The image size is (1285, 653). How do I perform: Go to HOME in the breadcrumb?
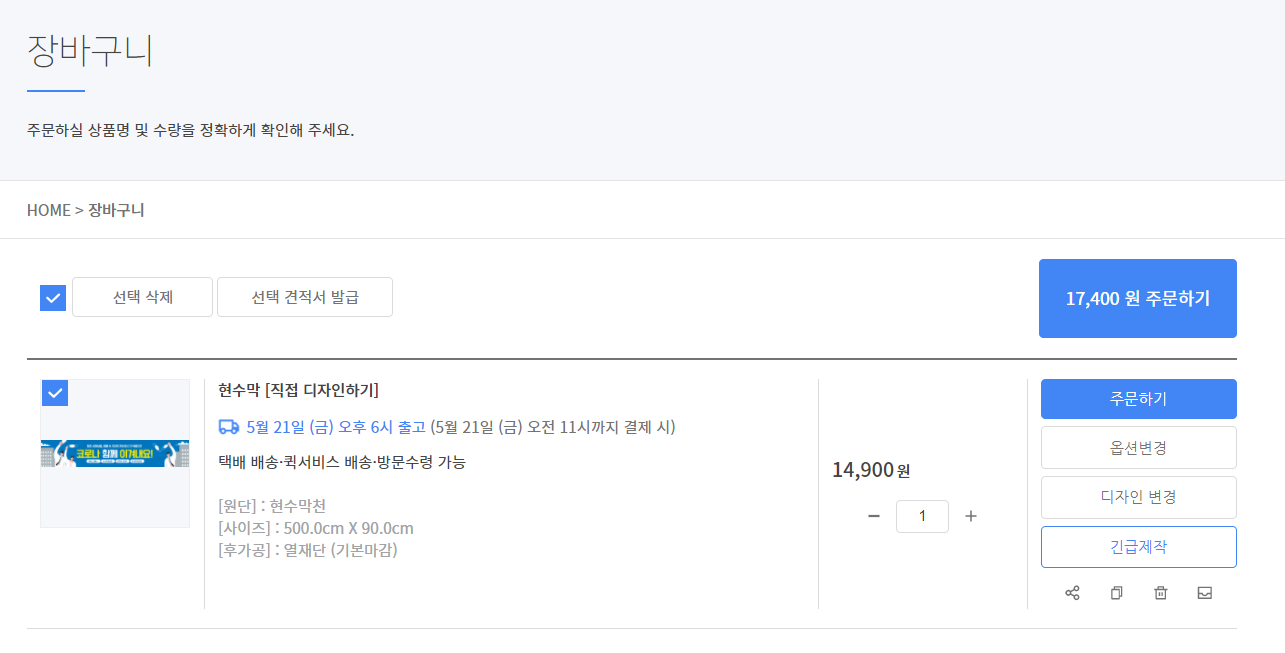pos(49,210)
